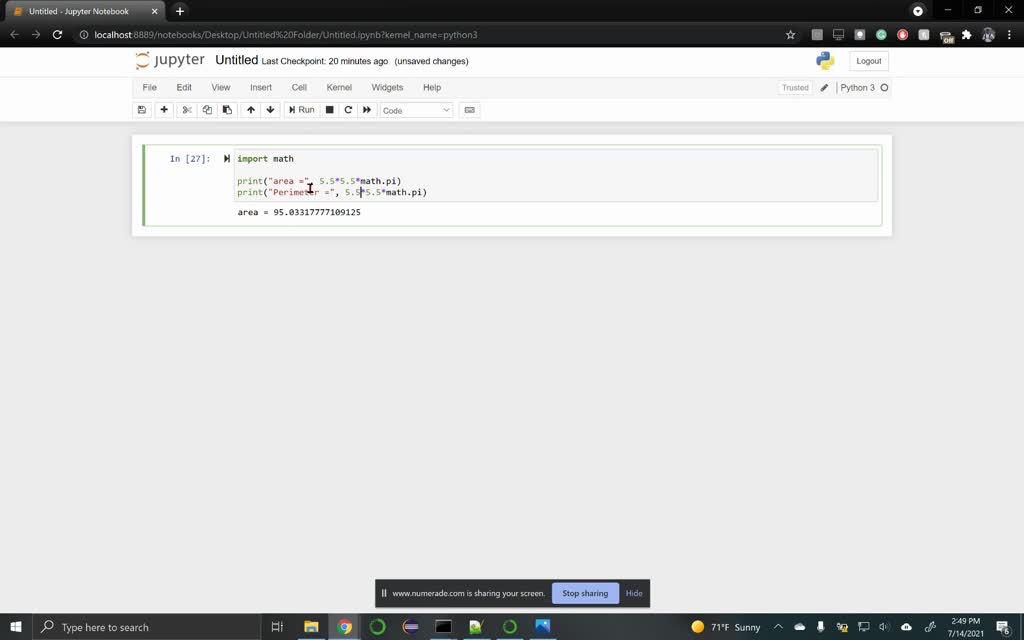Image resolution: width=1024 pixels, height=640 pixels.
Task: Open the Kernel menu
Action: tap(339, 87)
